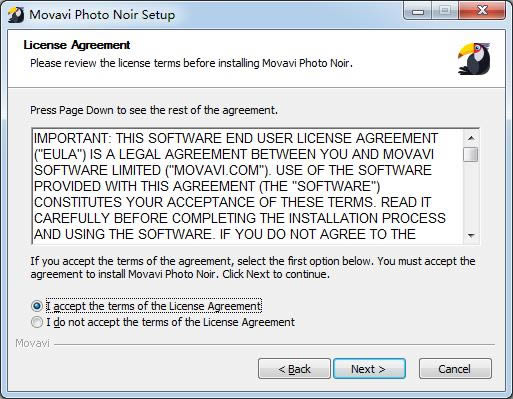Screen dimensions: 513x399
Task: Click the empty scrollbar track below the thumb
Action: [471, 195]
